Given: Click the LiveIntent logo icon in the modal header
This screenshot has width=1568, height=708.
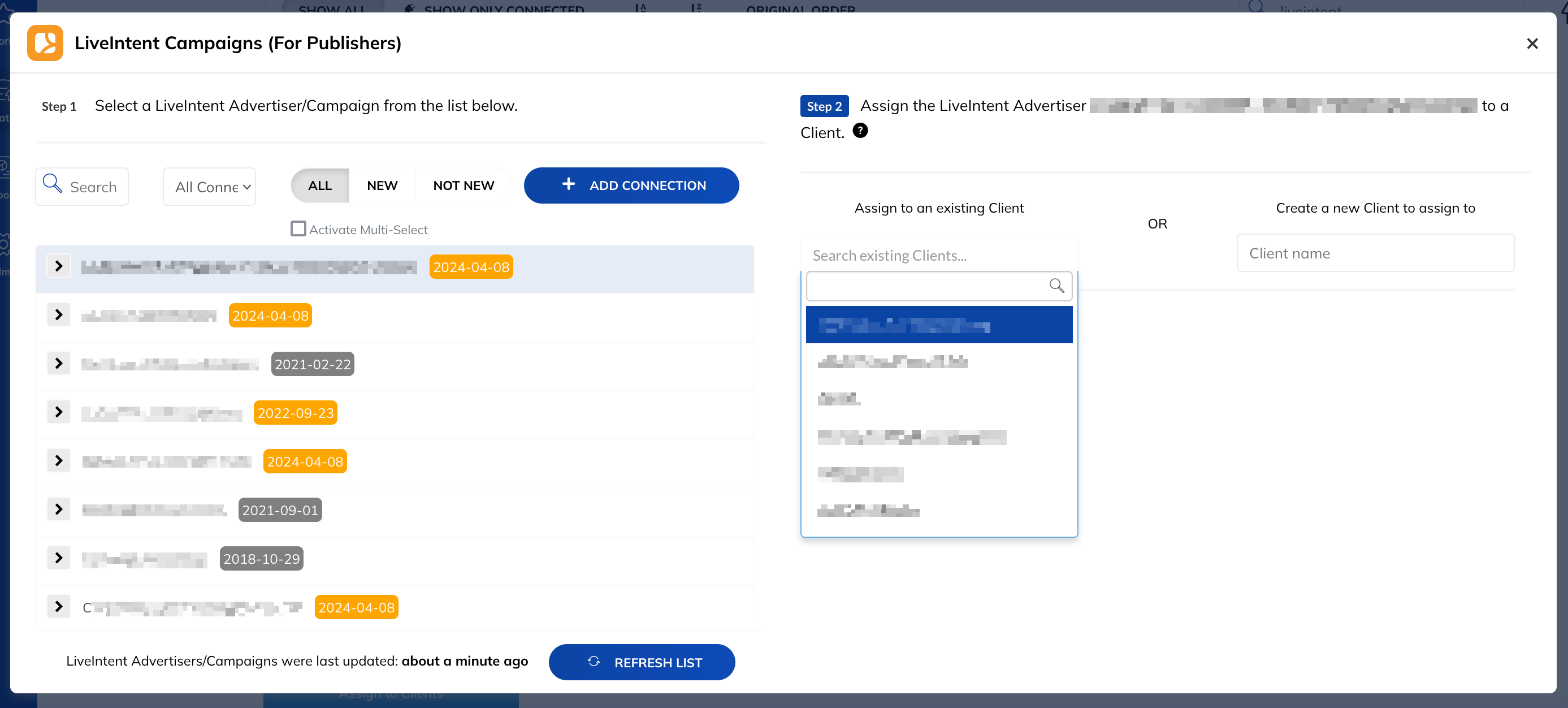Looking at the screenshot, I should click(45, 42).
